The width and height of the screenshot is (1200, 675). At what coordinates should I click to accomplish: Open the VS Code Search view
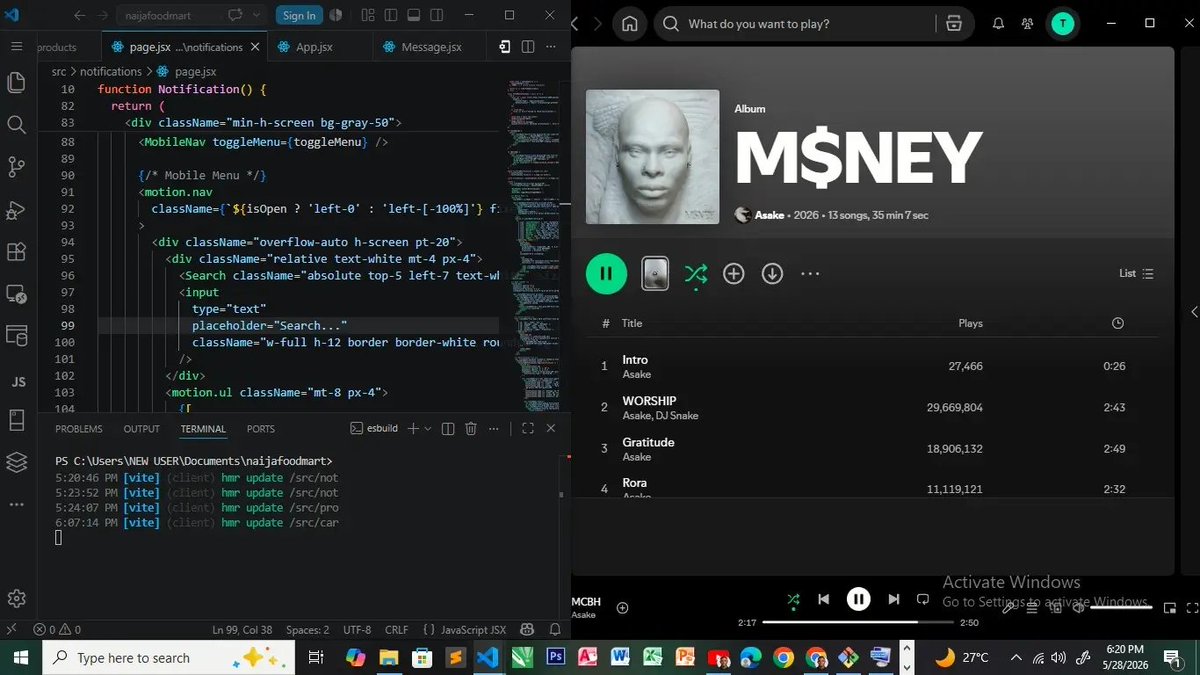[16, 125]
